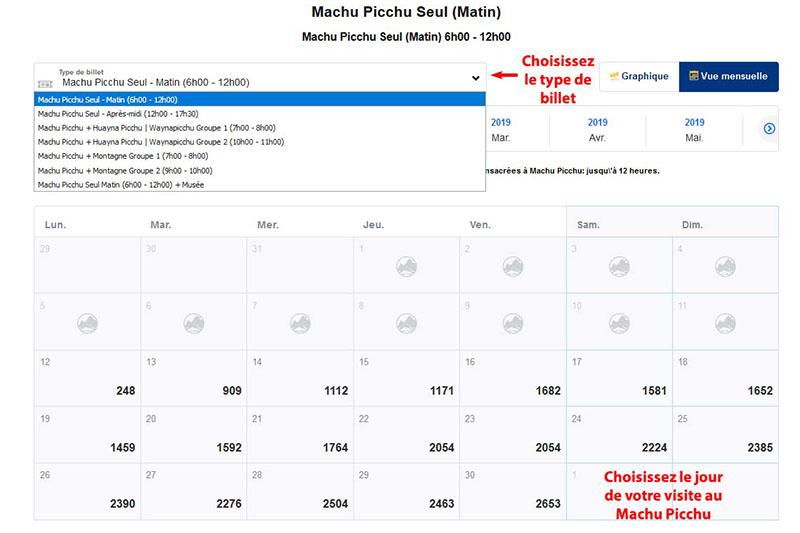Viewport: 800px width, 533px height.
Task: Click the mountain icon on day 2
Action: click(513, 267)
